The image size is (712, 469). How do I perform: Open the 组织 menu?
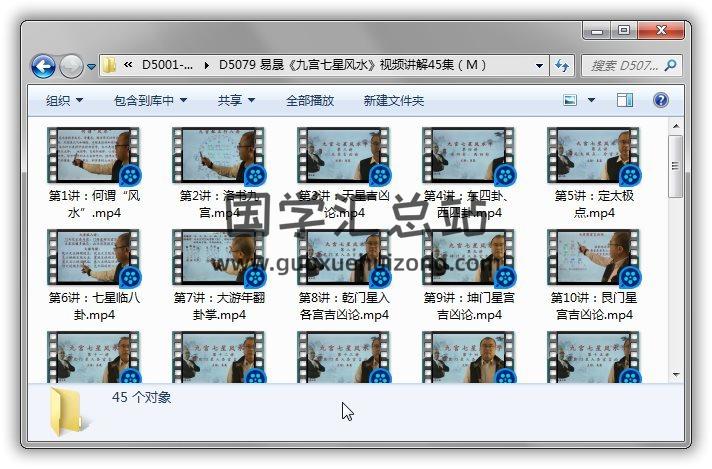64,101
